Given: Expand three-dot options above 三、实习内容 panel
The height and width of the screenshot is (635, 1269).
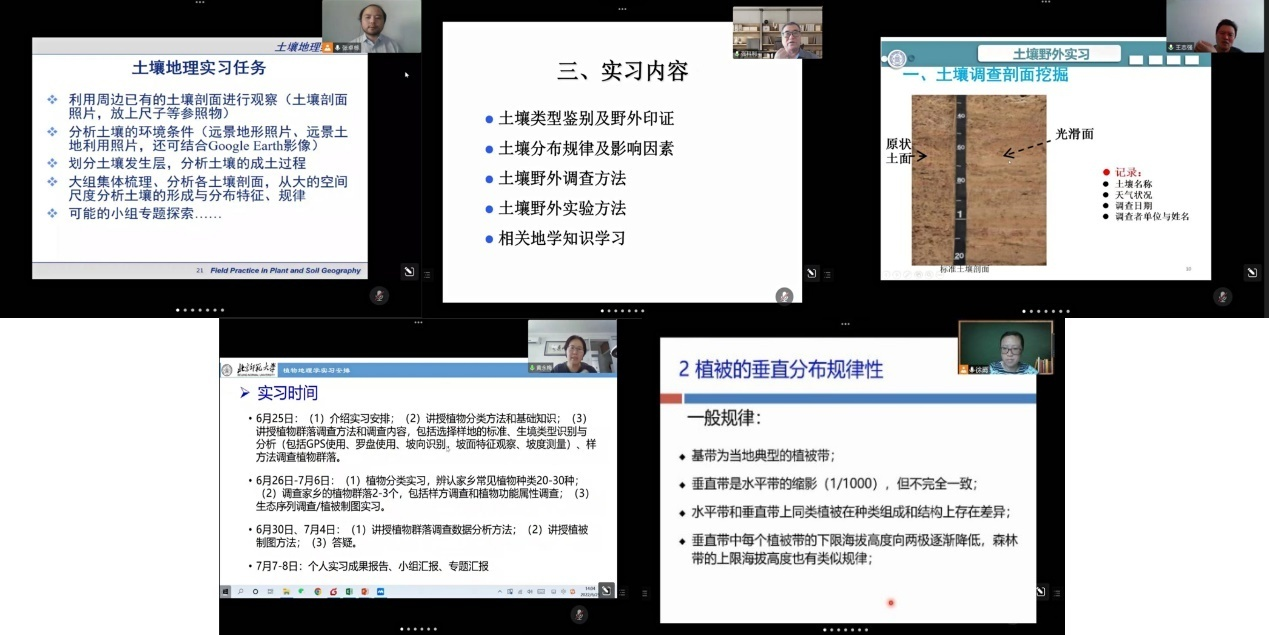Looking at the screenshot, I should pyautogui.click(x=622, y=8).
